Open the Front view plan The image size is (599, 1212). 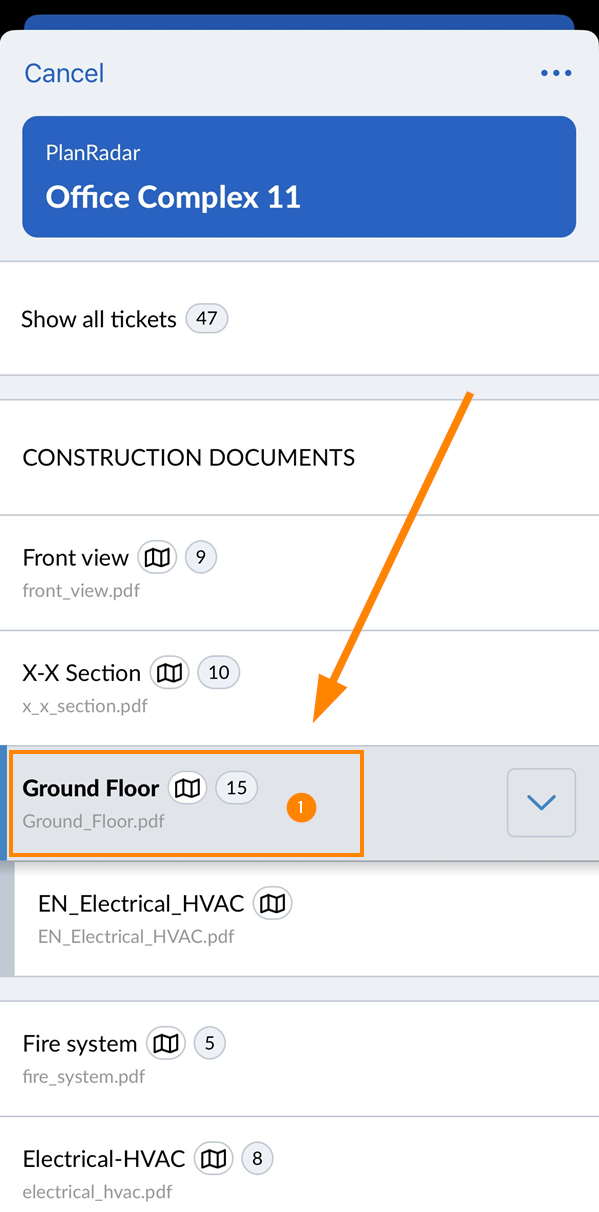pyautogui.click(x=299, y=573)
